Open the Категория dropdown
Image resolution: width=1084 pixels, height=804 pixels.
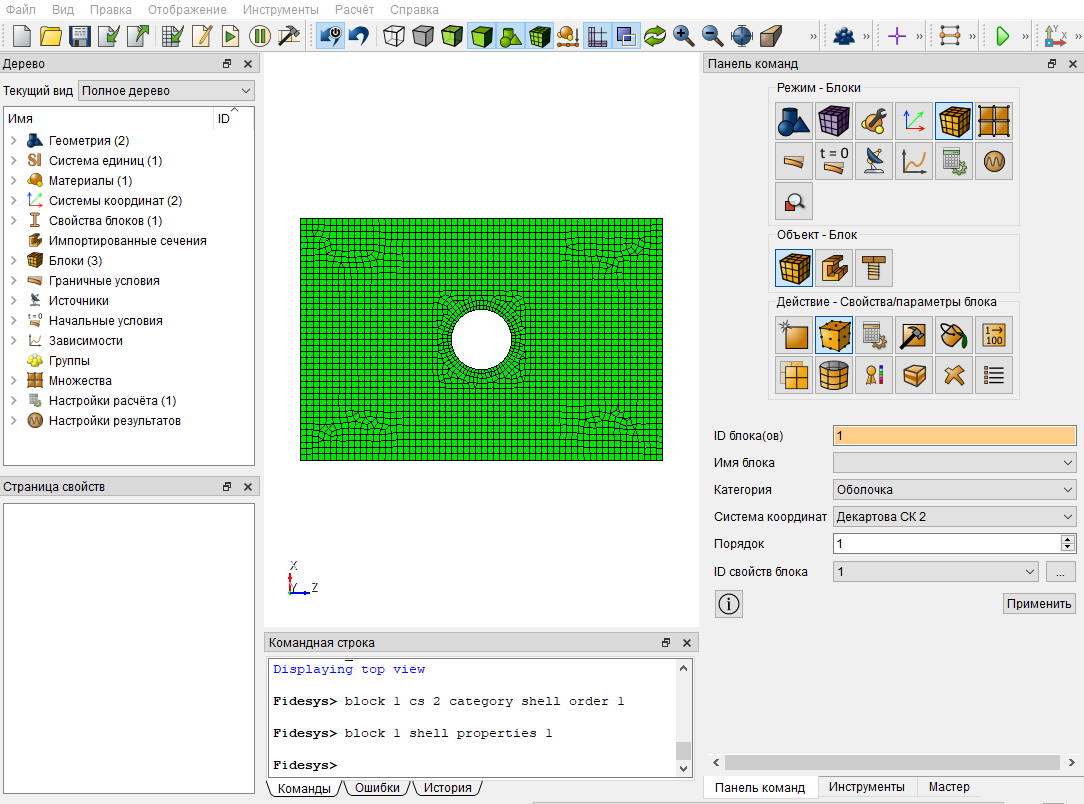(x=954, y=489)
